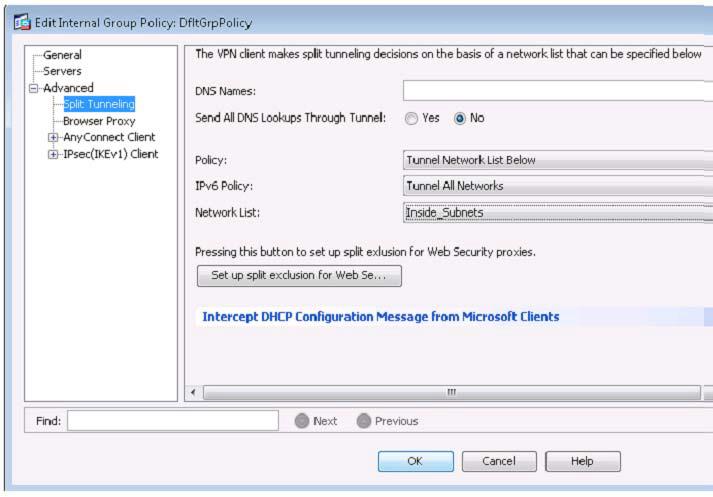This screenshot has height=497, width=713.
Task: Select Yes for Send All DNS Lookups
Action: 411,118
